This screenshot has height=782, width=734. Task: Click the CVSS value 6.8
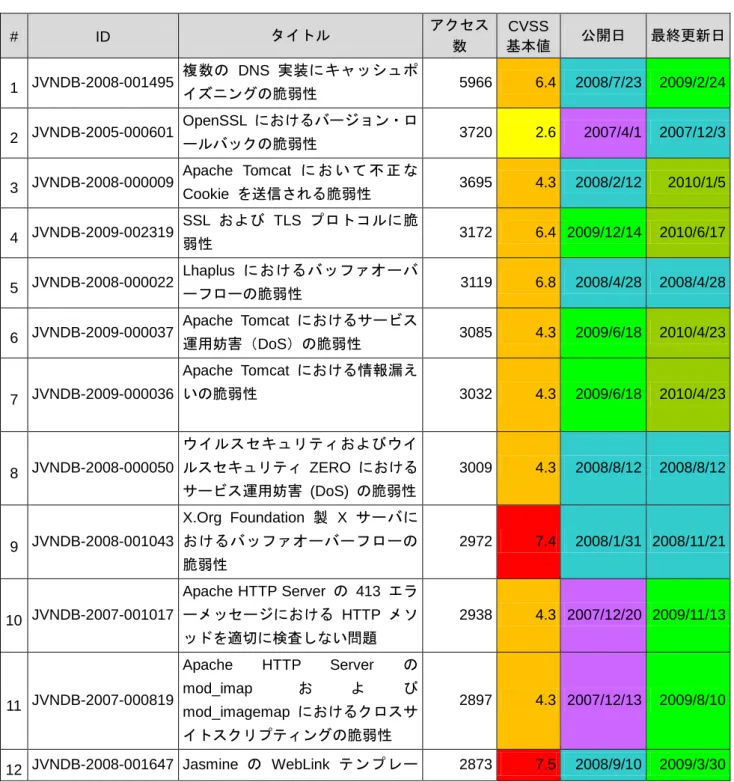pyautogui.click(x=528, y=282)
